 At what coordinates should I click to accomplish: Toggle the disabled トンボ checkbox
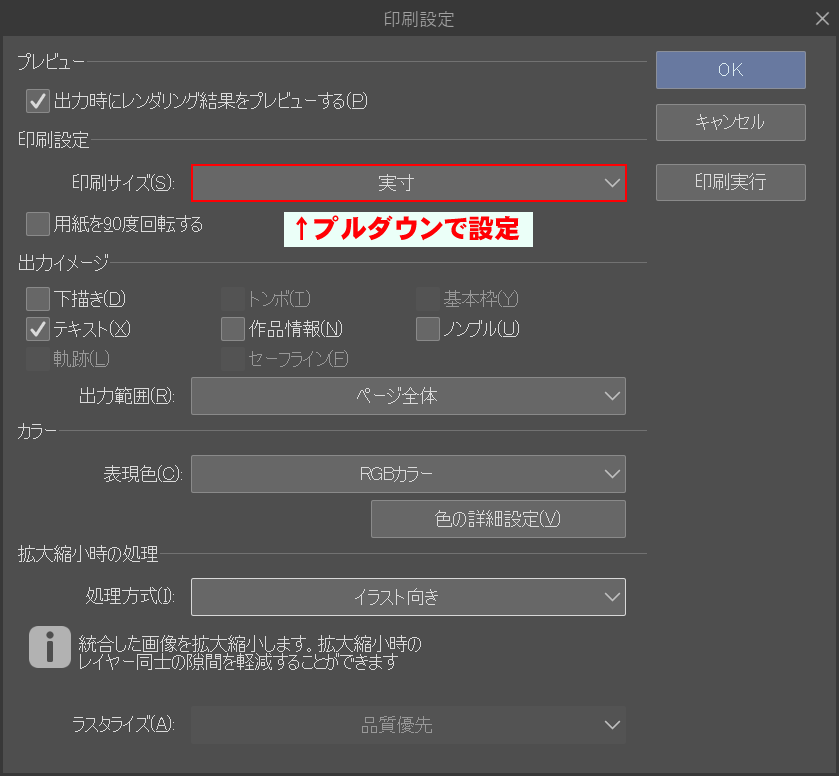(x=233, y=299)
